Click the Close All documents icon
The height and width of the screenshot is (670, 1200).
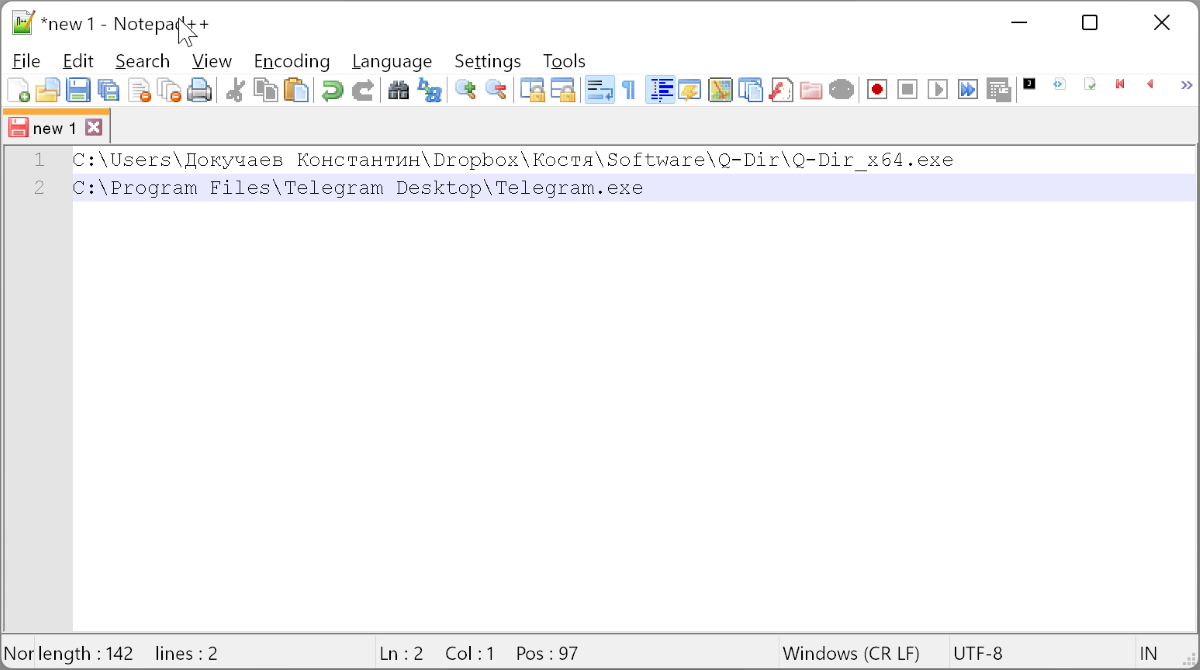(x=169, y=90)
